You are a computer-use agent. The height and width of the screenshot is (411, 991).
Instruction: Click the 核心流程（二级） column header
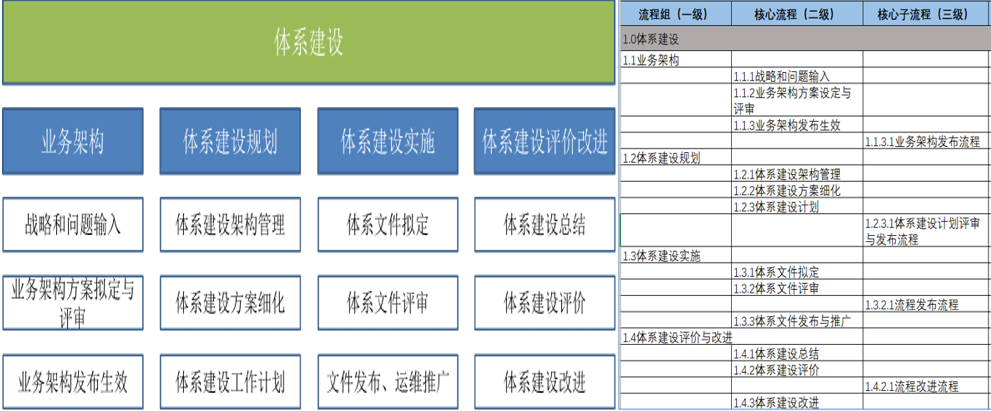coord(796,14)
